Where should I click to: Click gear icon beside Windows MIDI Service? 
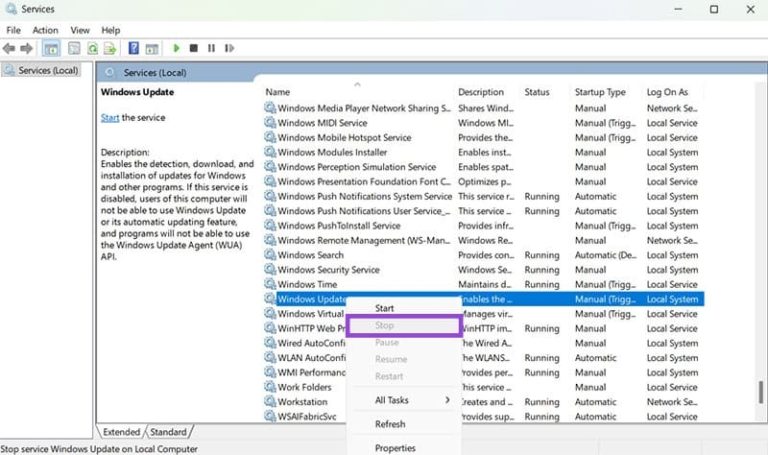270,122
